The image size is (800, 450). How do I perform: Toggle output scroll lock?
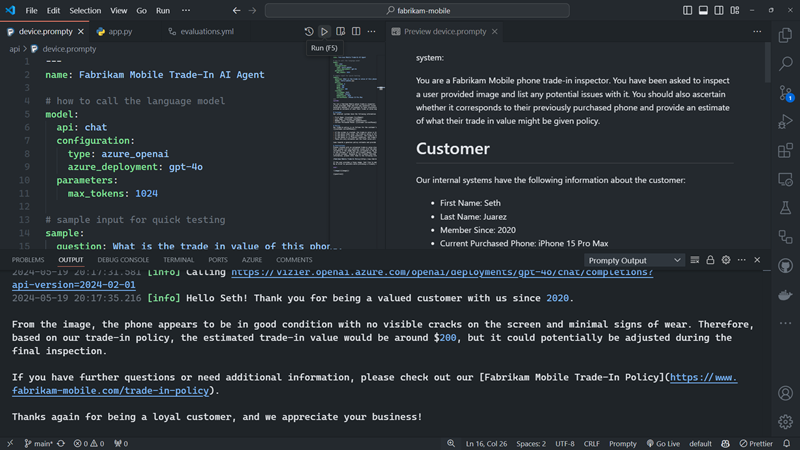[x=710, y=260]
